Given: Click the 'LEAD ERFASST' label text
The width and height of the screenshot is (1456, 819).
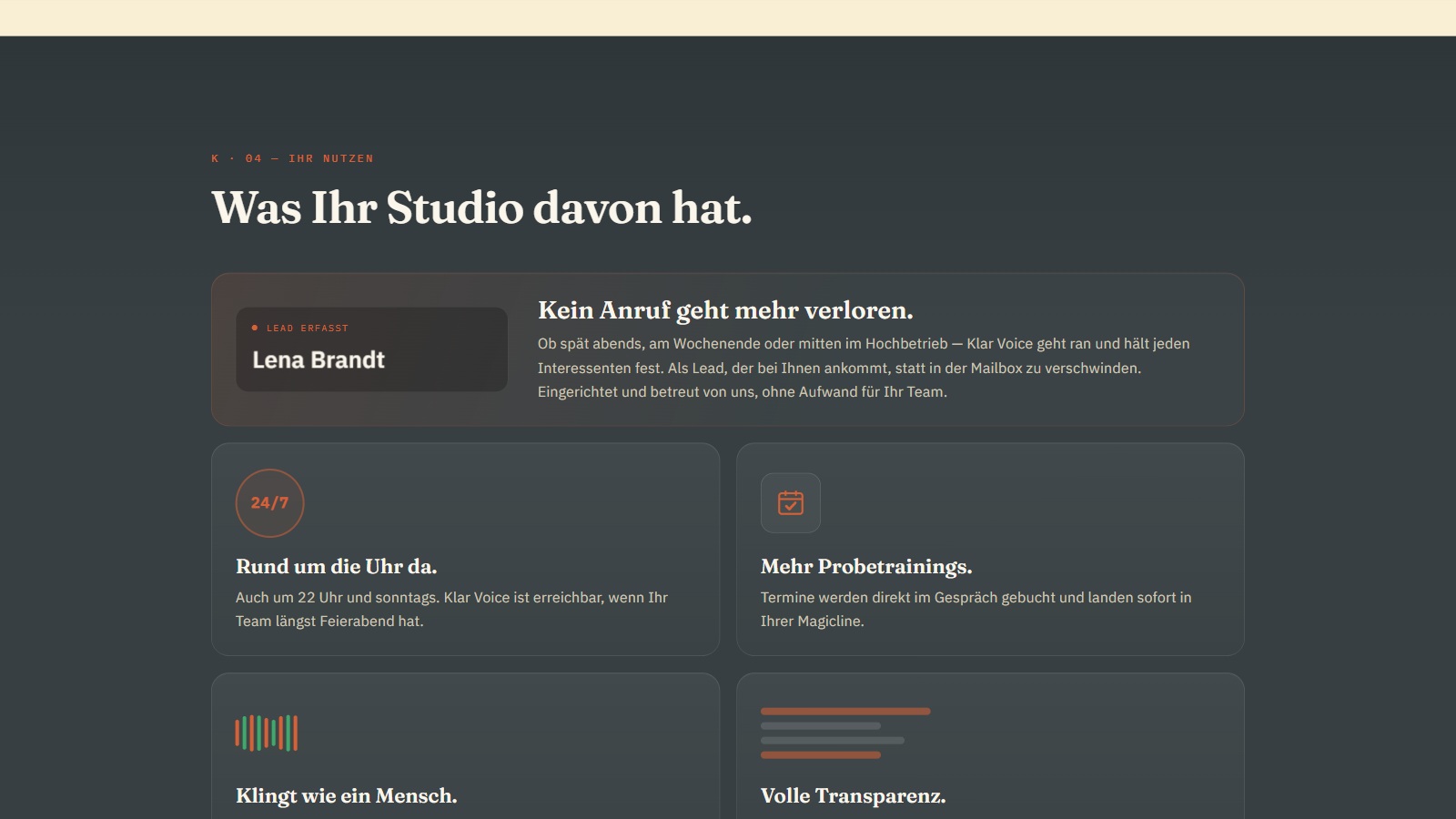Looking at the screenshot, I should (x=308, y=328).
